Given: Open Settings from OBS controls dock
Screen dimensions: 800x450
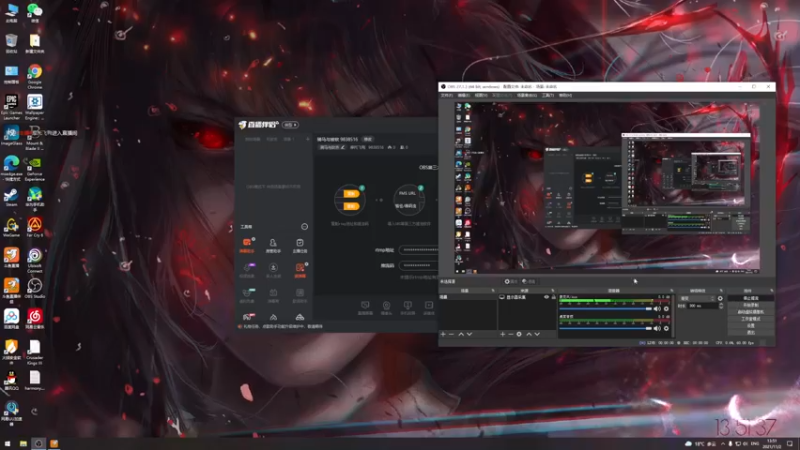Looking at the screenshot, I should tap(751, 326).
